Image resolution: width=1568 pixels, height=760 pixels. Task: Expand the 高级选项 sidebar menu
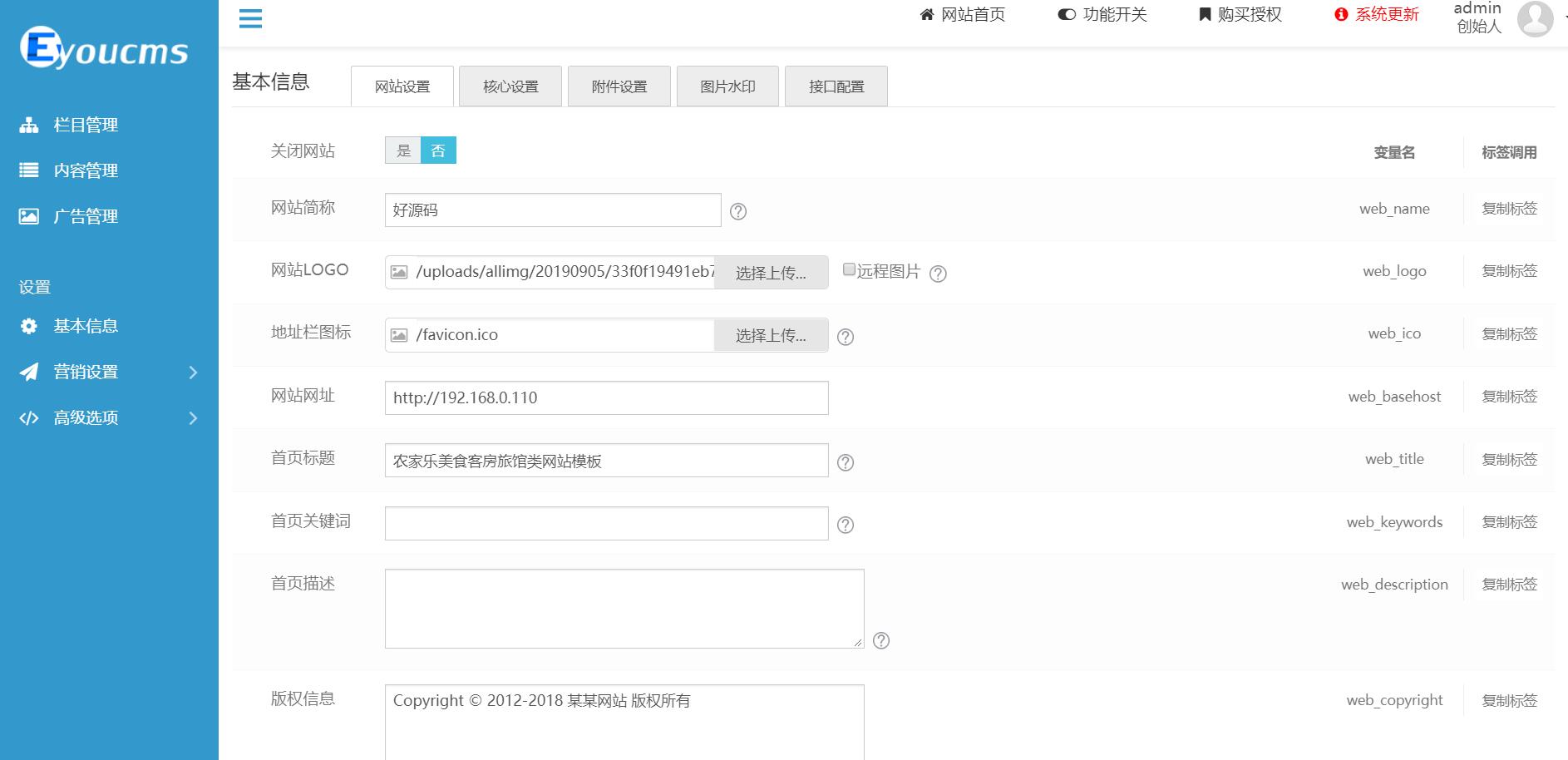(109, 417)
